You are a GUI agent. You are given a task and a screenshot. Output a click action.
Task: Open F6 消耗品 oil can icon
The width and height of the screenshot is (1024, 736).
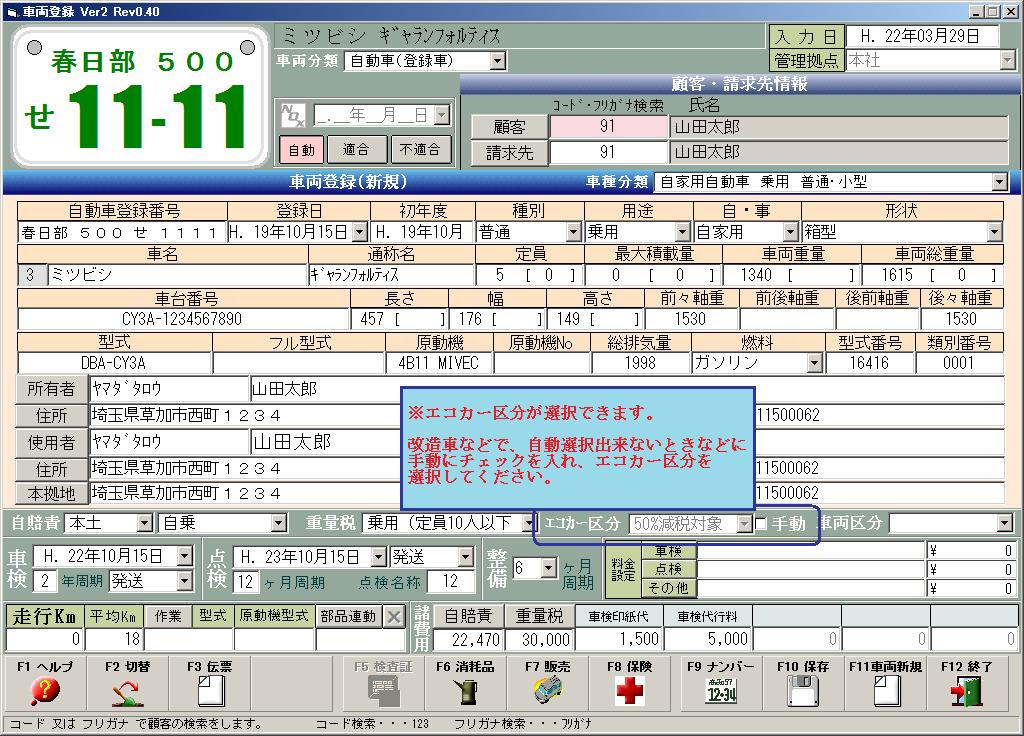click(x=463, y=690)
